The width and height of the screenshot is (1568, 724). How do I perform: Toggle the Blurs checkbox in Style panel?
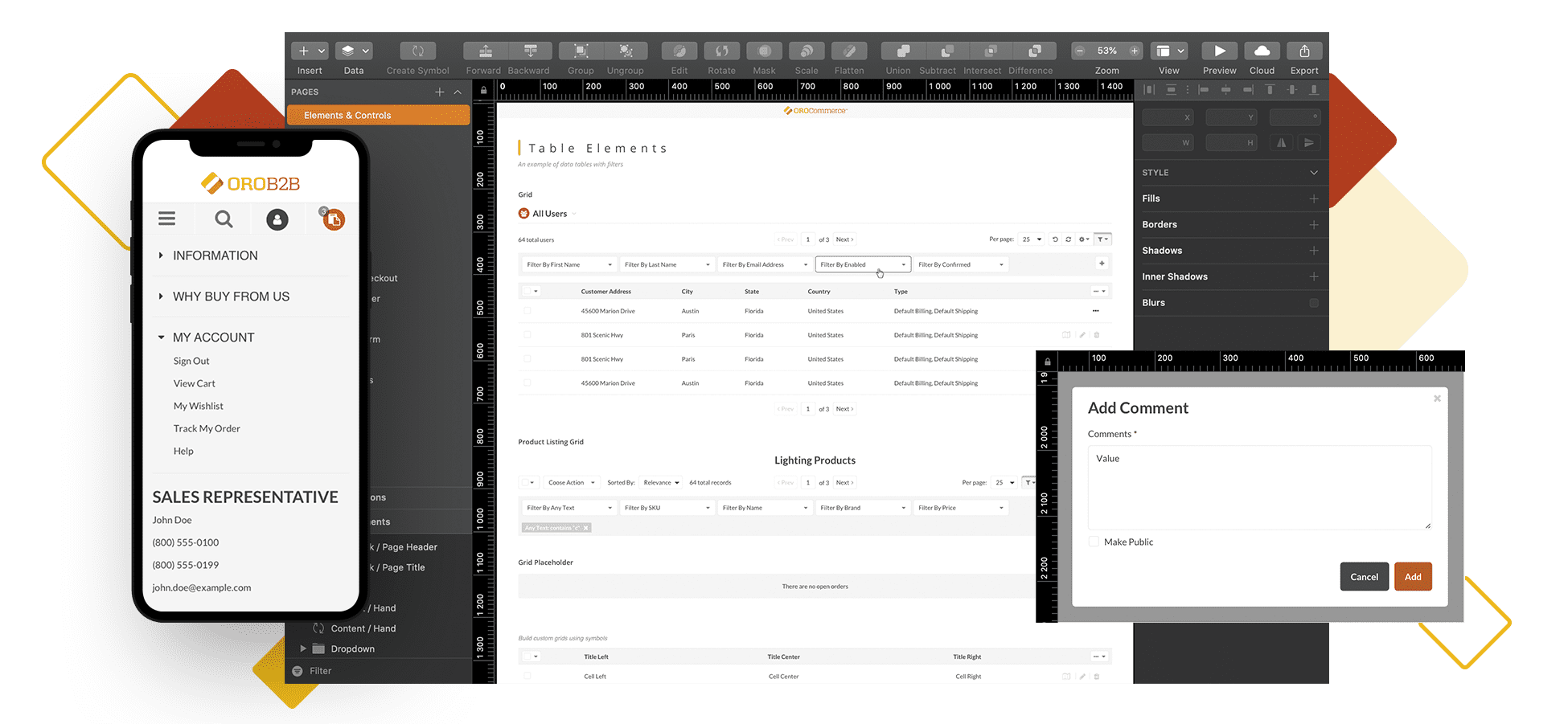point(1314,303)
